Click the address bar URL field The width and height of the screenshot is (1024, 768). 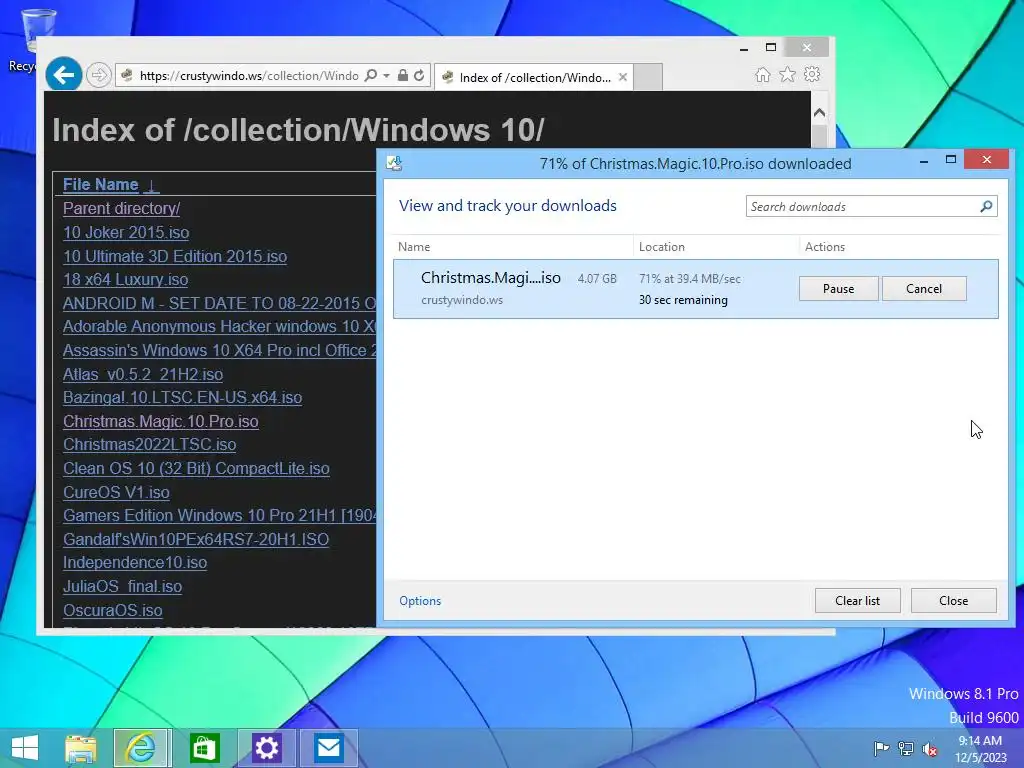pyautogui.click(x=249, y=76)
